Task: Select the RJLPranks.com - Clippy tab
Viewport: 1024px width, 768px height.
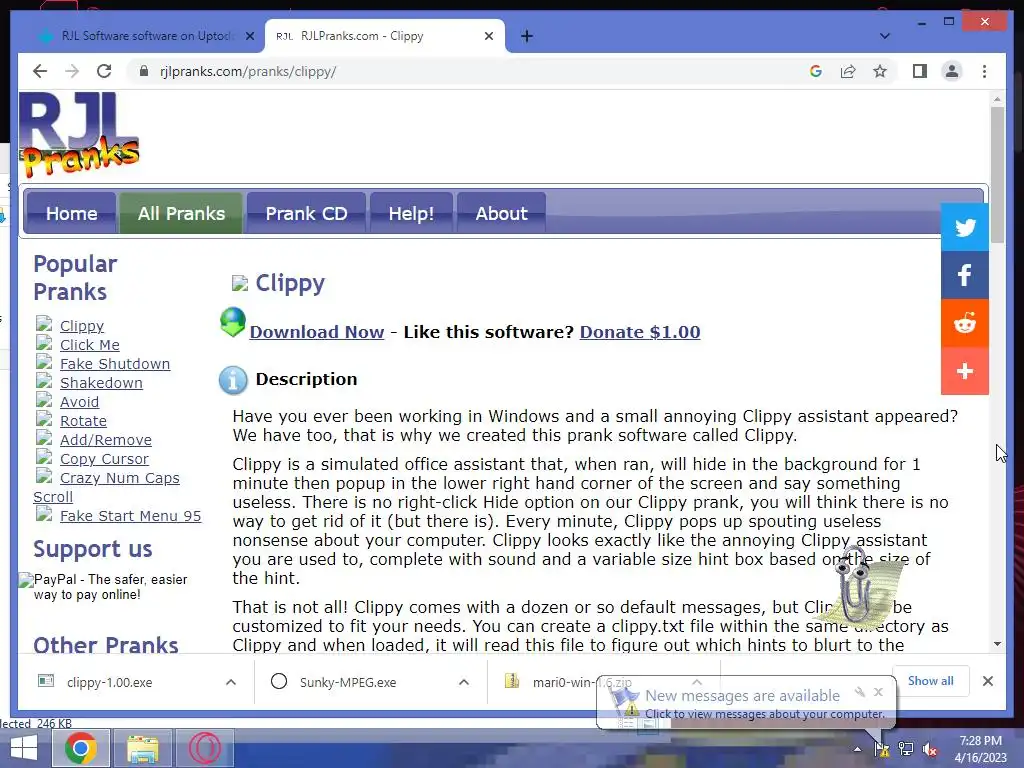Action: (x=385, y=36)
